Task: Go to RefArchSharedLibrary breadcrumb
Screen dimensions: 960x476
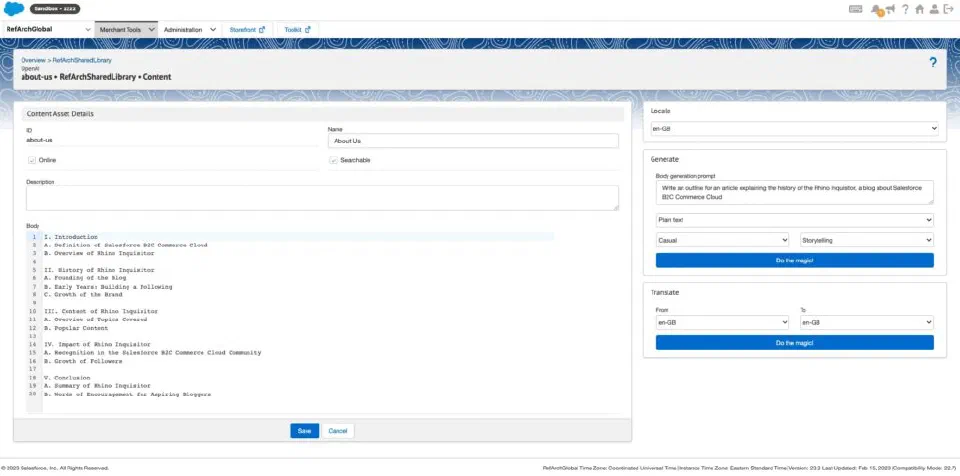Action: pos(81,61)
